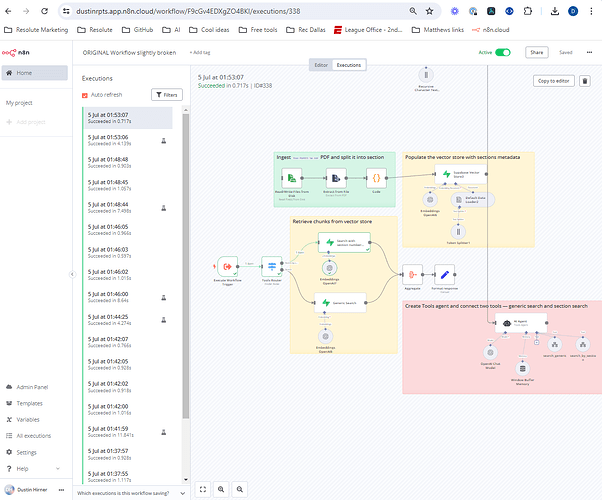Click the Copy to editor button
The image size is (602, 500).
click(554, 81)
